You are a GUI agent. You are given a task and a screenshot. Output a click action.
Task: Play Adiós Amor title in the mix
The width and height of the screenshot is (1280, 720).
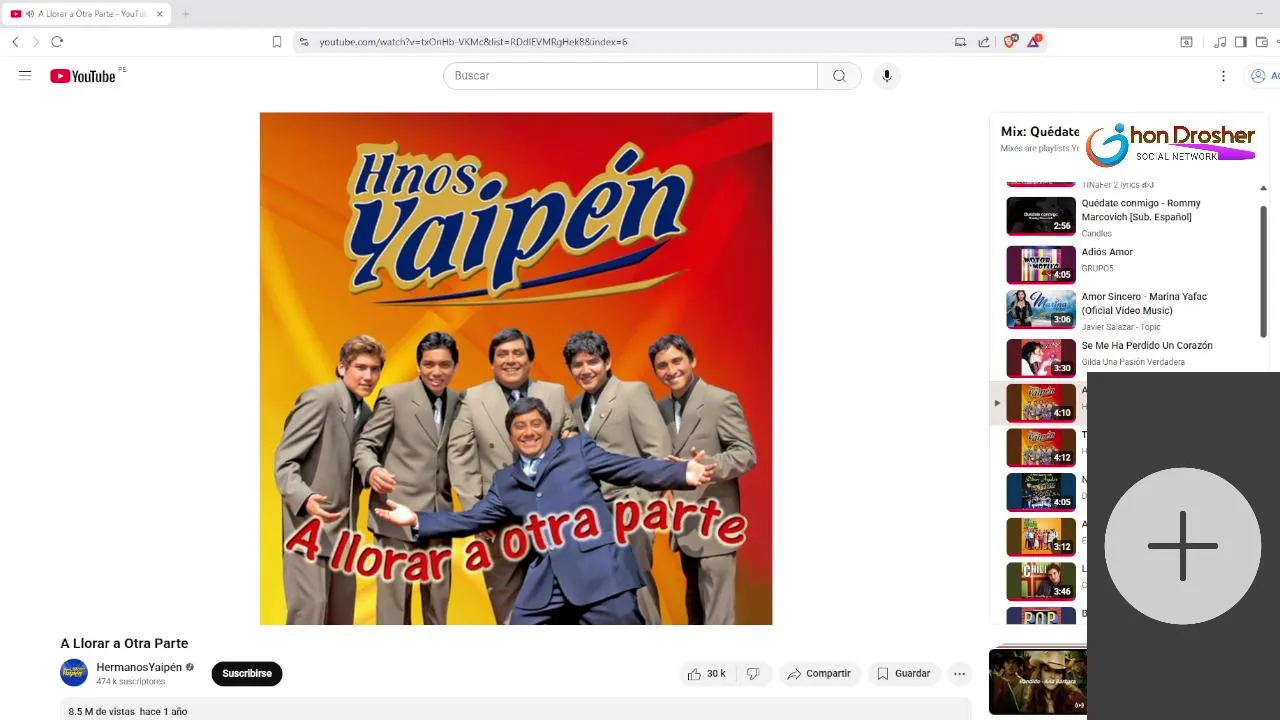click(x=1107, y=252)
